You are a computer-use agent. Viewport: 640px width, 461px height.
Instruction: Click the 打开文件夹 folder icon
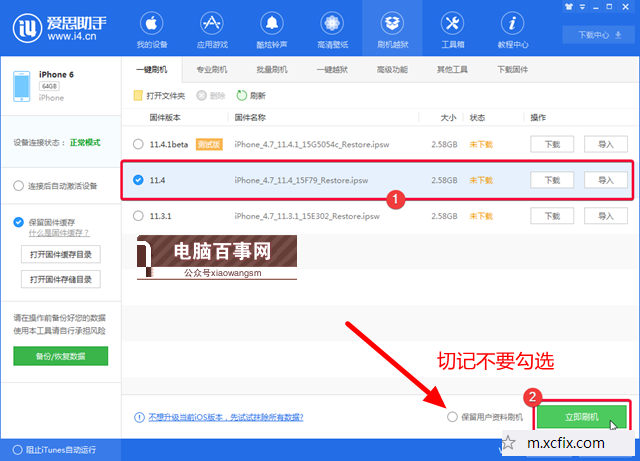tap(138, 96)
